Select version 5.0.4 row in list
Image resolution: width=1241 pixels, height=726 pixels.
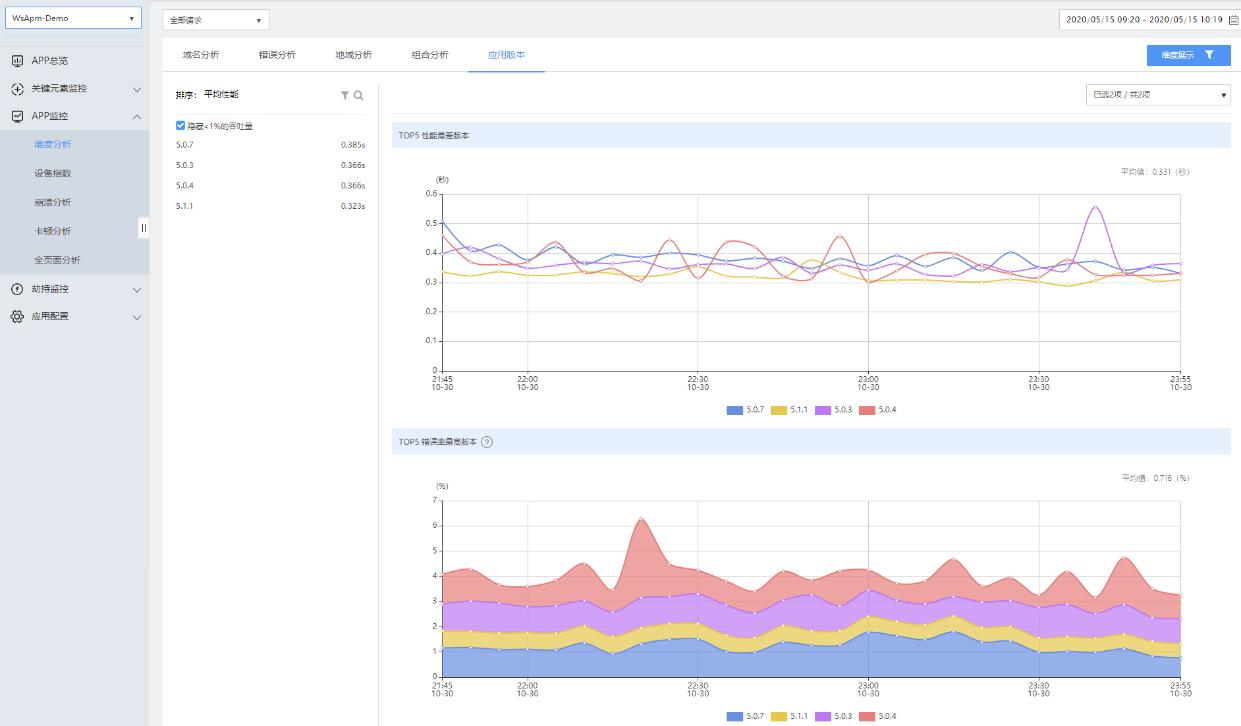coord(270,185)
